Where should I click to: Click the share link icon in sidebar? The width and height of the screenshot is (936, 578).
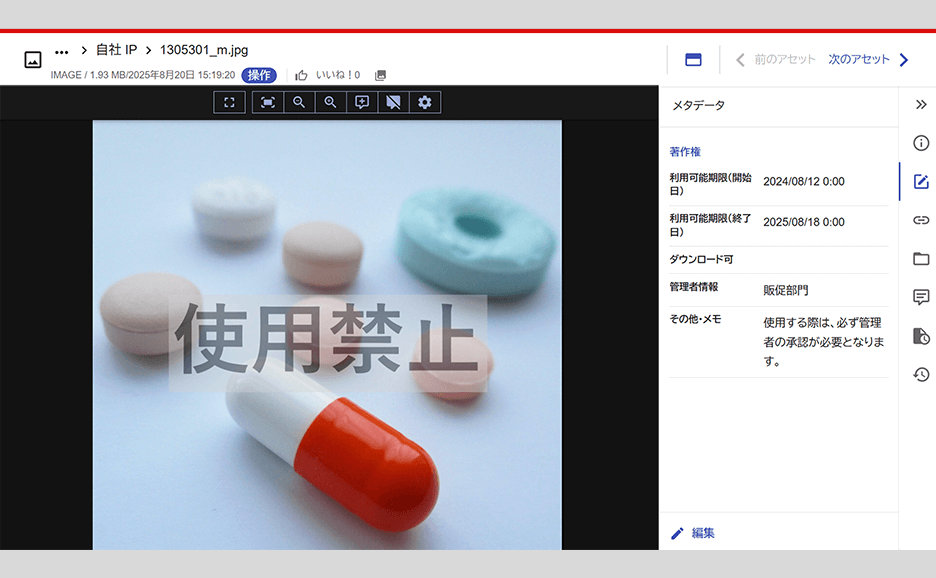point(920,219)
